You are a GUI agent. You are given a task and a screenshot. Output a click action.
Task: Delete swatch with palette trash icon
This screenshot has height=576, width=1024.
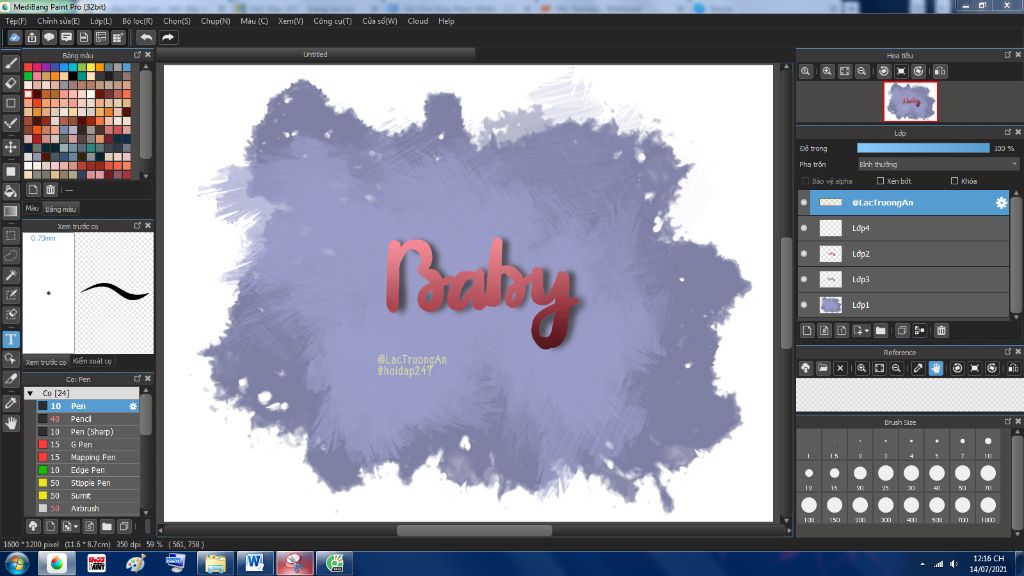click(50, 190)
